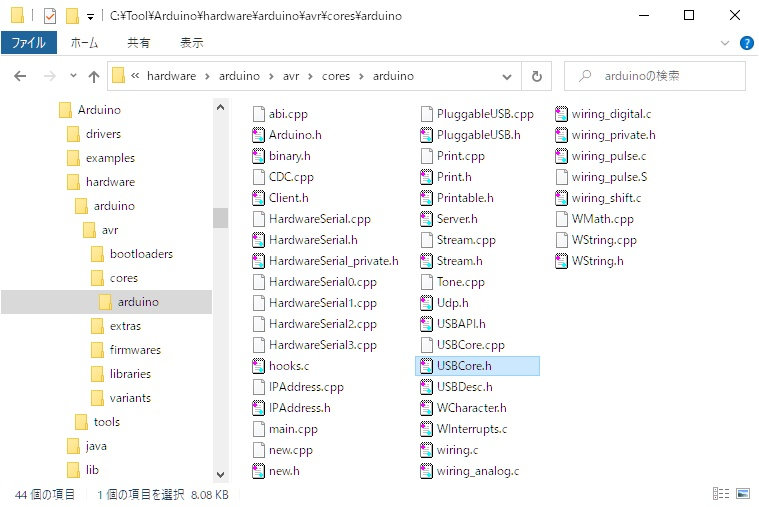Open the recent locations dropdown arrow

73,76
